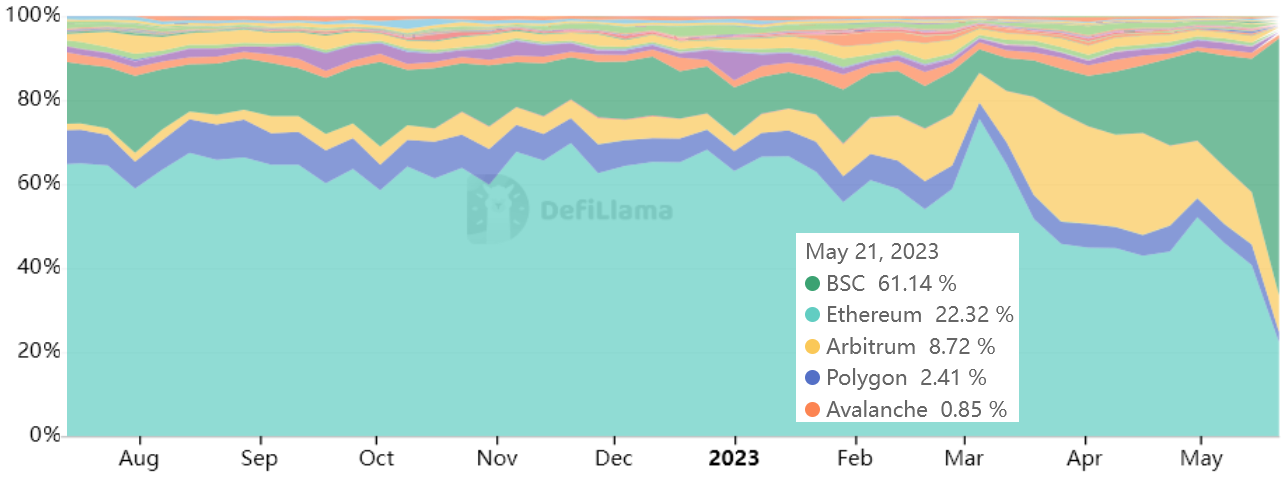The width and height of the screenshot is (1284, 481).
Task: Click the teal Ethereum color dot
Action: (813, 315)
